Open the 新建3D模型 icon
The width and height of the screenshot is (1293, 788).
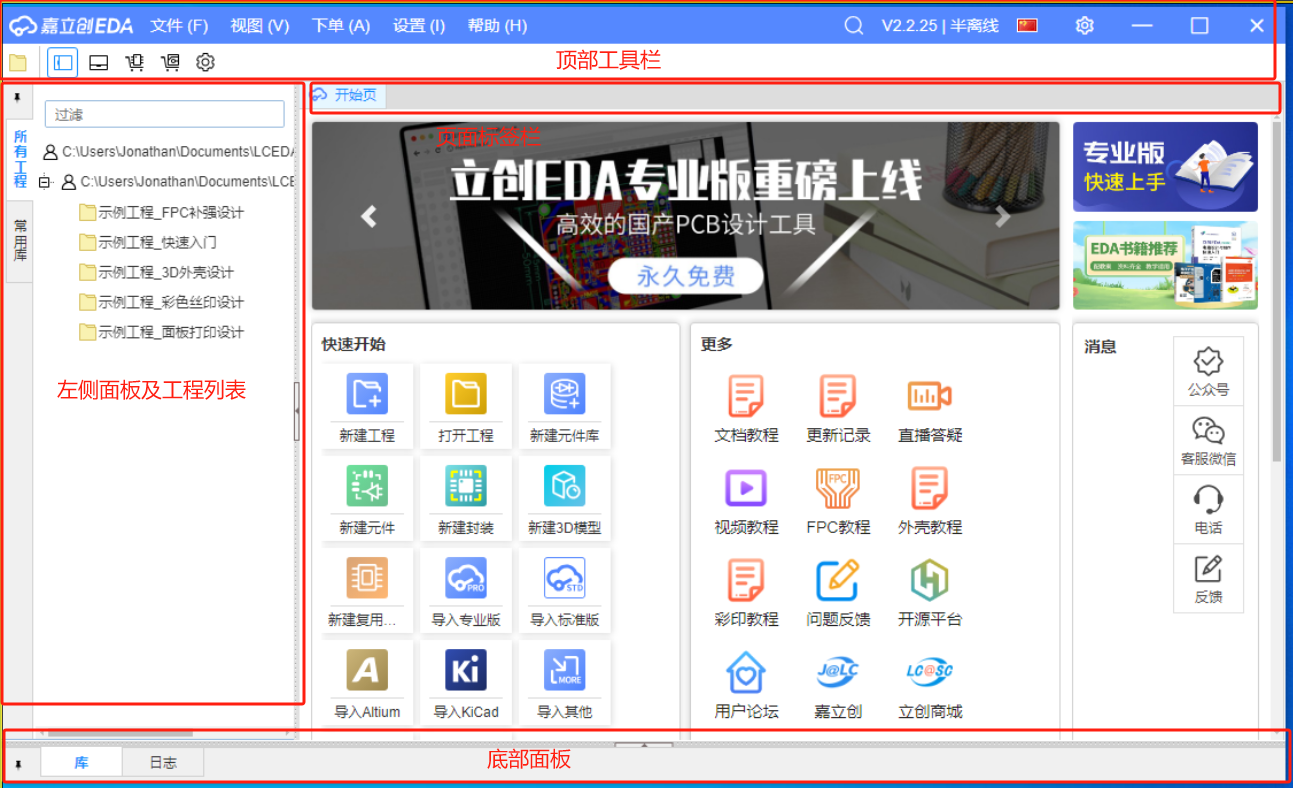pyautogui.click(x=565, y=486)
